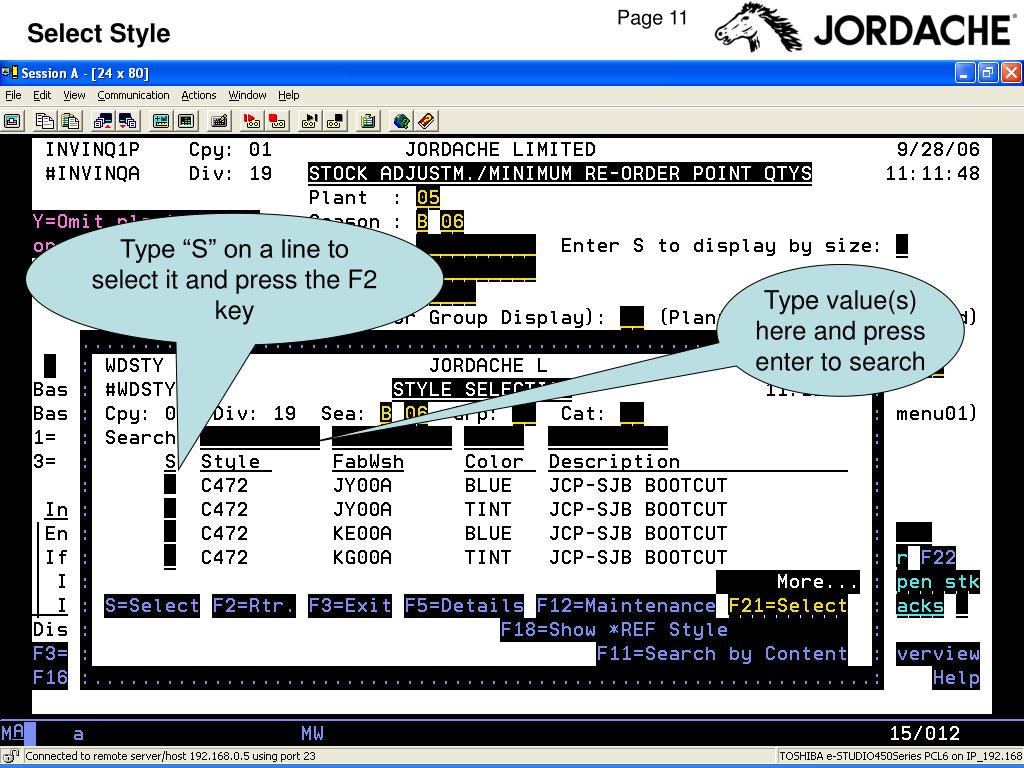Play a macro with the black play icon
The height and width of the screenshot is (768, 1024).
310,121
